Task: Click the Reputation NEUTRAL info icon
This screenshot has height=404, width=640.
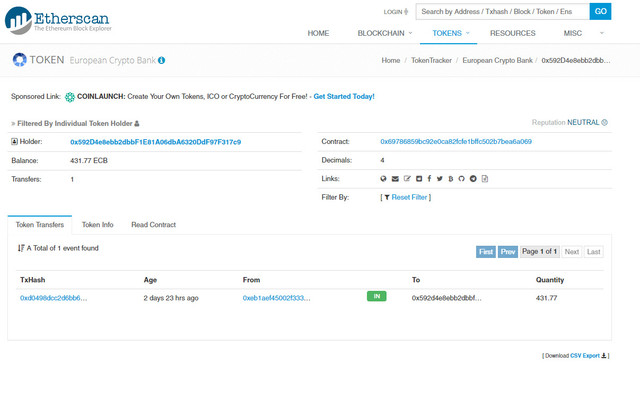Action: (x=604, y=122)
